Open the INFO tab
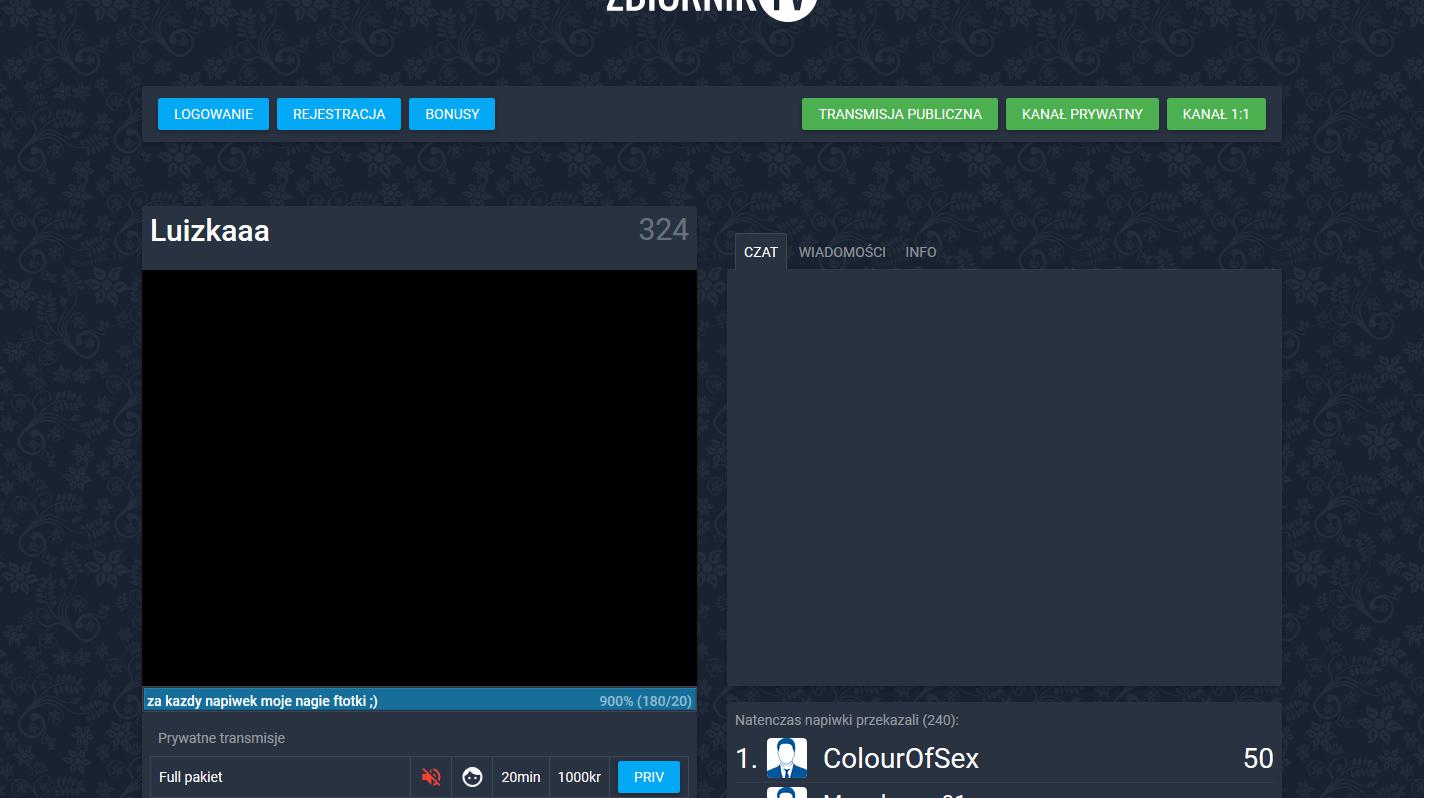 [920, 252]
